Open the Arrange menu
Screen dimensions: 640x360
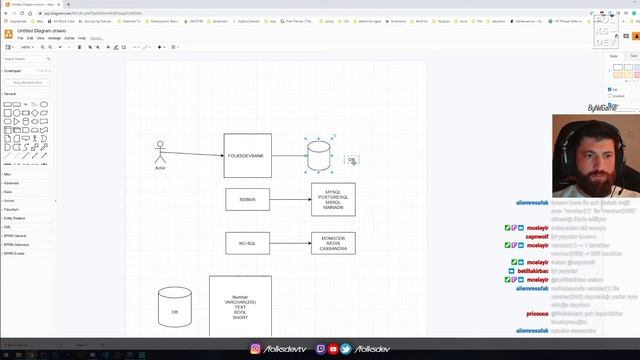(x=54, y=38)
